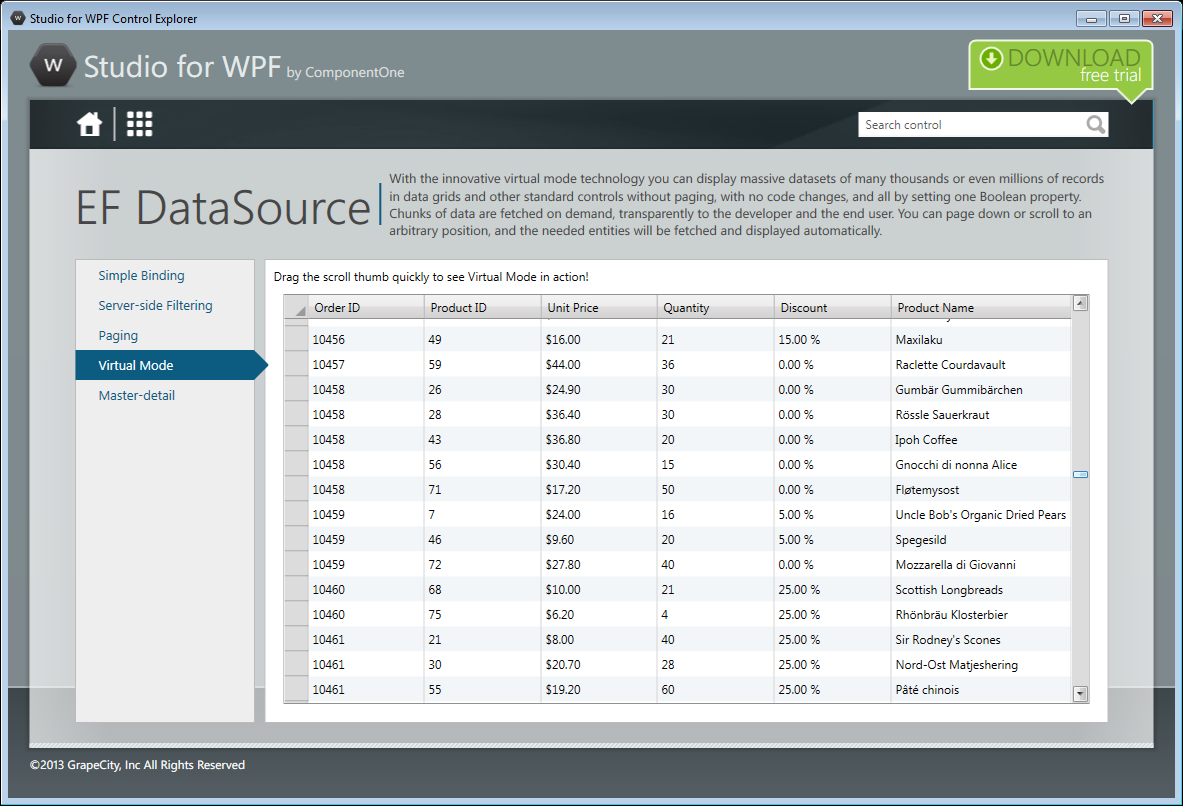Click the Rhönbräu Klosterbier cell
Screen dimensions: 1183x806
click(981, 614)
